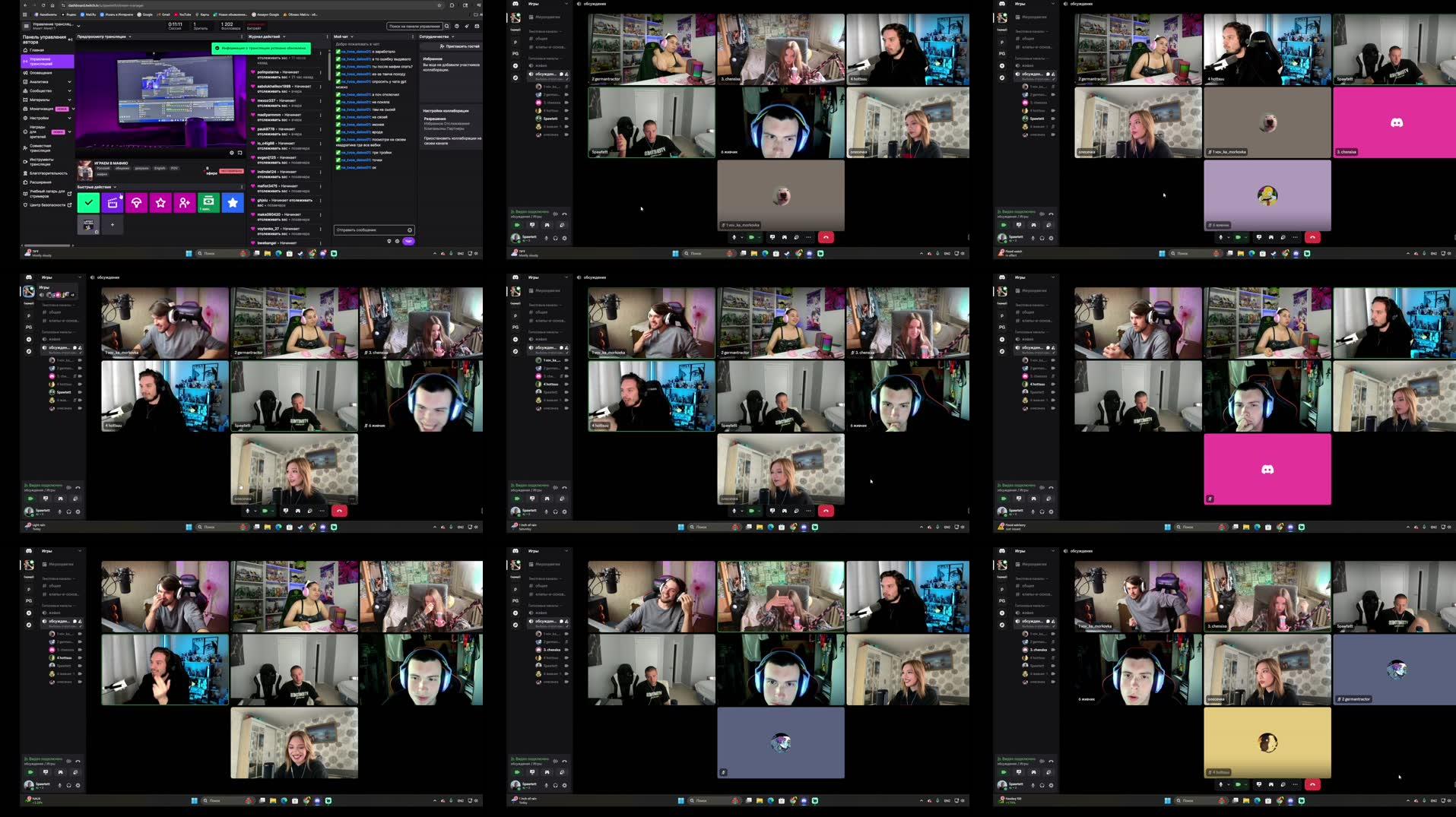Open stream preview in fullscreen icon

coord(239,153)
